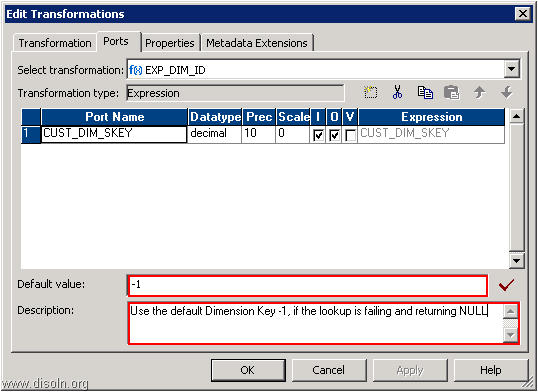
Task: Click the decimal datatype cell
Action: click(214, 134)
